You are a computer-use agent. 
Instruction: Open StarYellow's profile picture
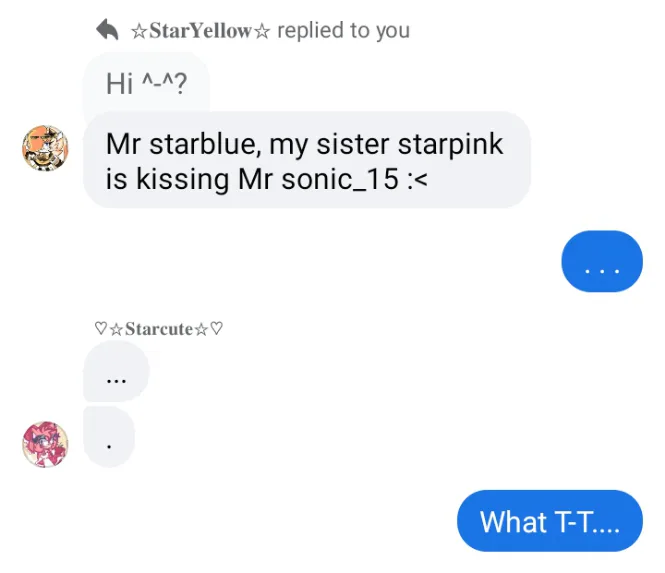click(x=45, y=149)
